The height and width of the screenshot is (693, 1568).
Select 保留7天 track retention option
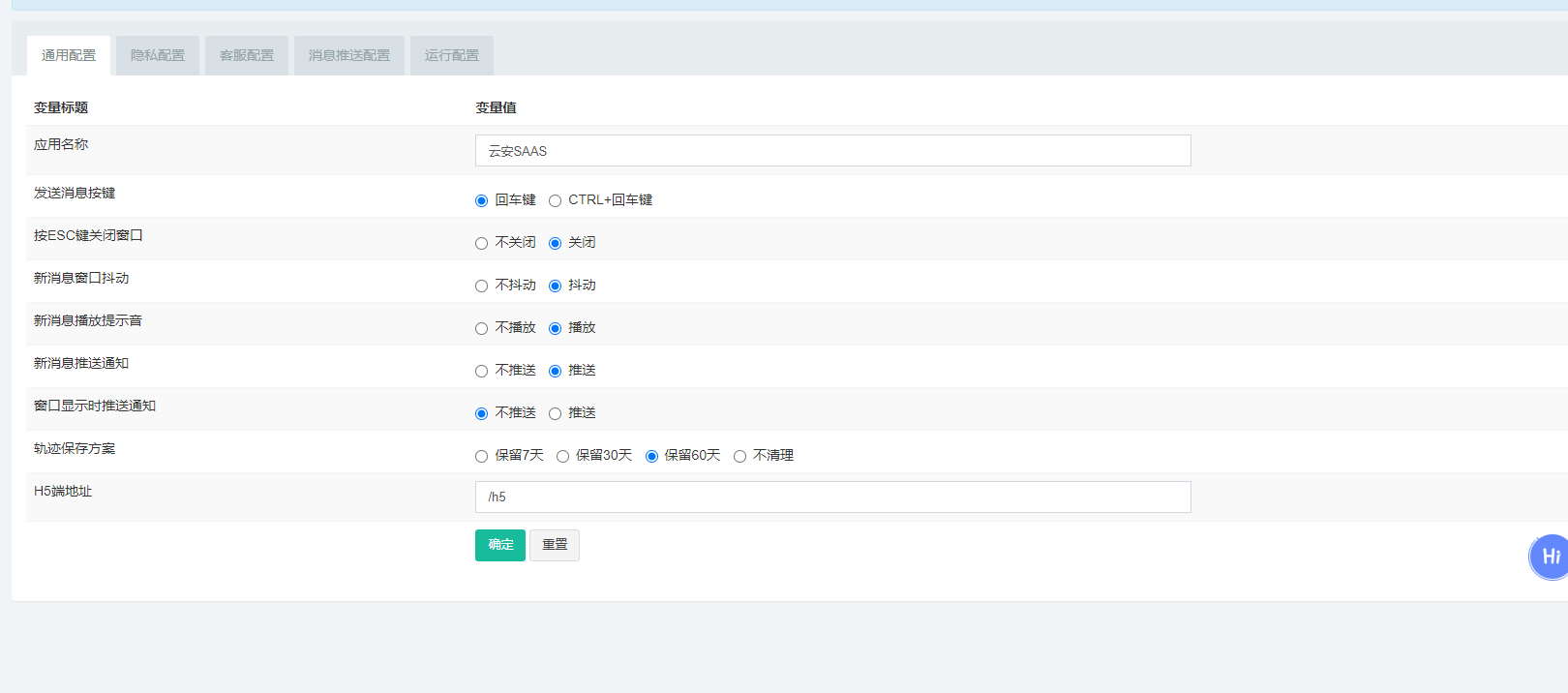(481, 456)
